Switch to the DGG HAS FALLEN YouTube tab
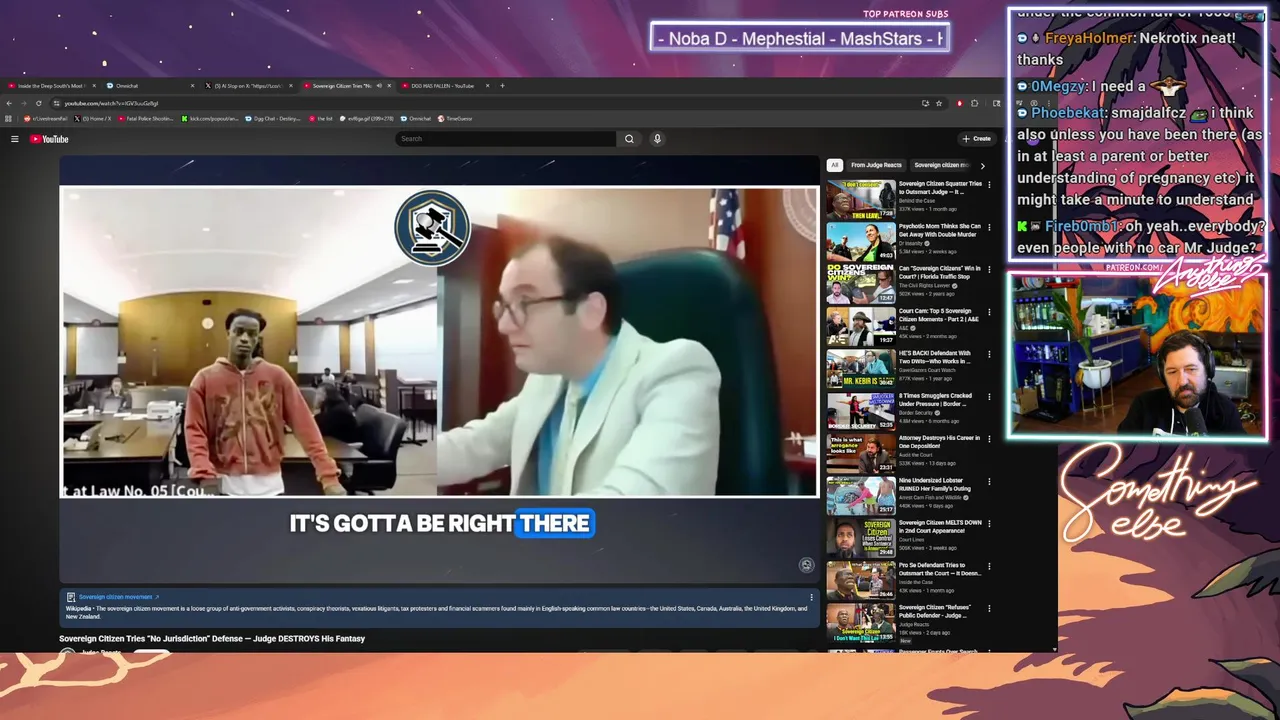 [445, 86]
